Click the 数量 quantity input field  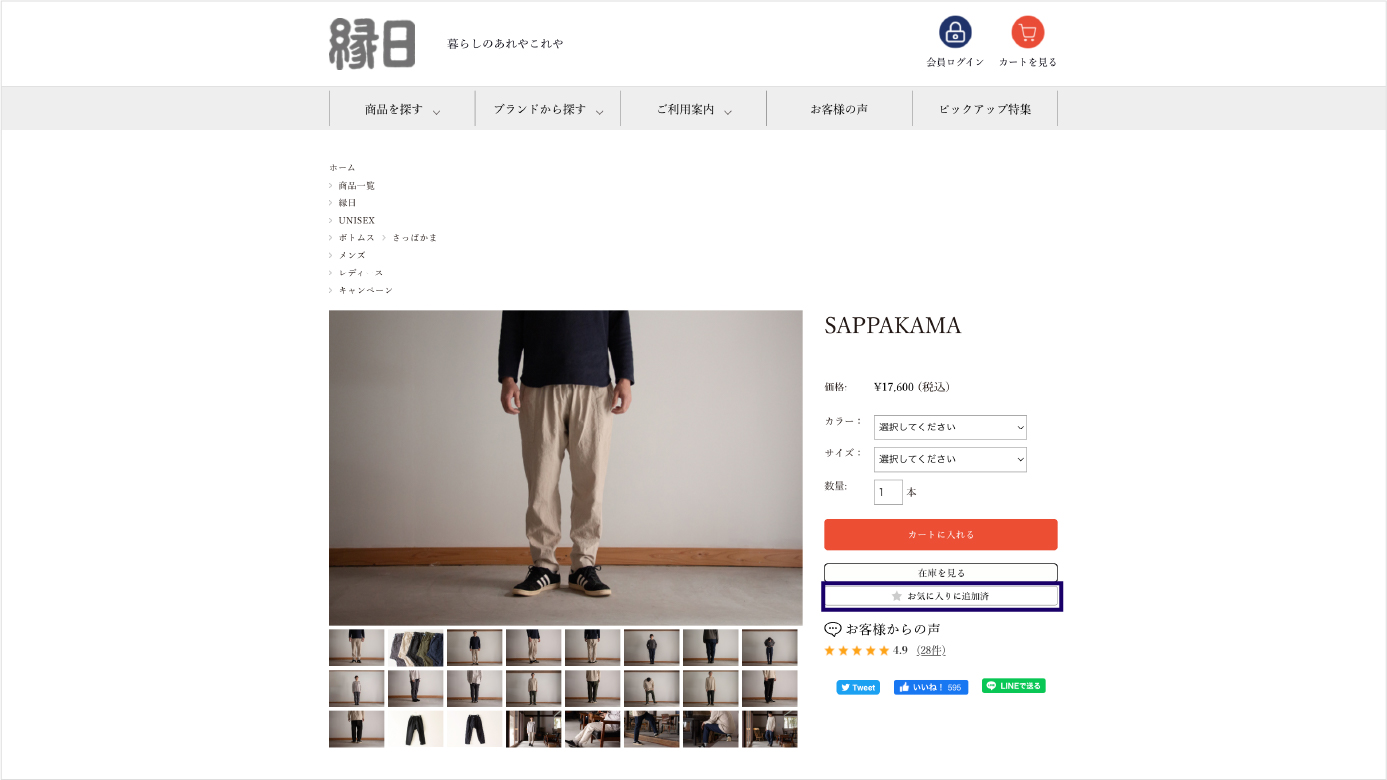[888, 492]
